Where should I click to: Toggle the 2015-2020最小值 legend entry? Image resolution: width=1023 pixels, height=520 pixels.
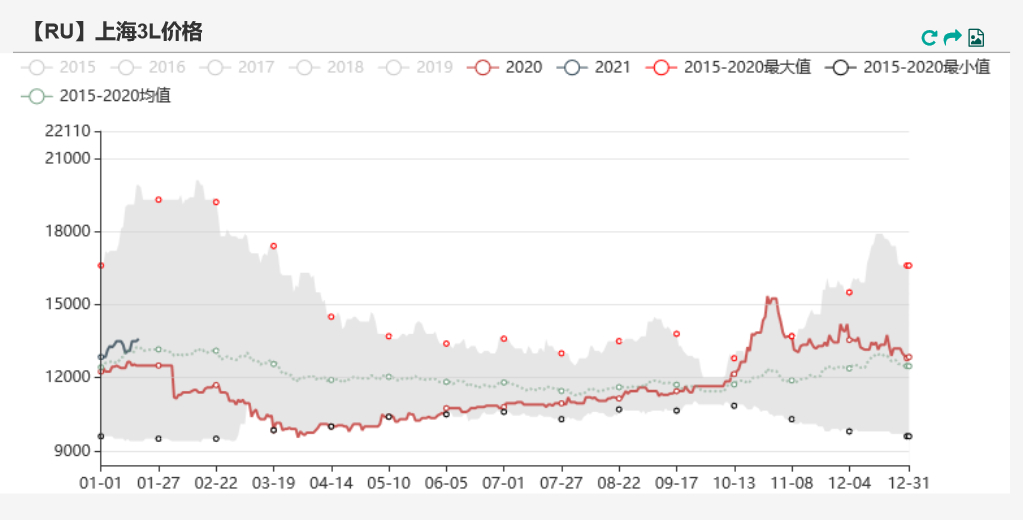(908, 67)
